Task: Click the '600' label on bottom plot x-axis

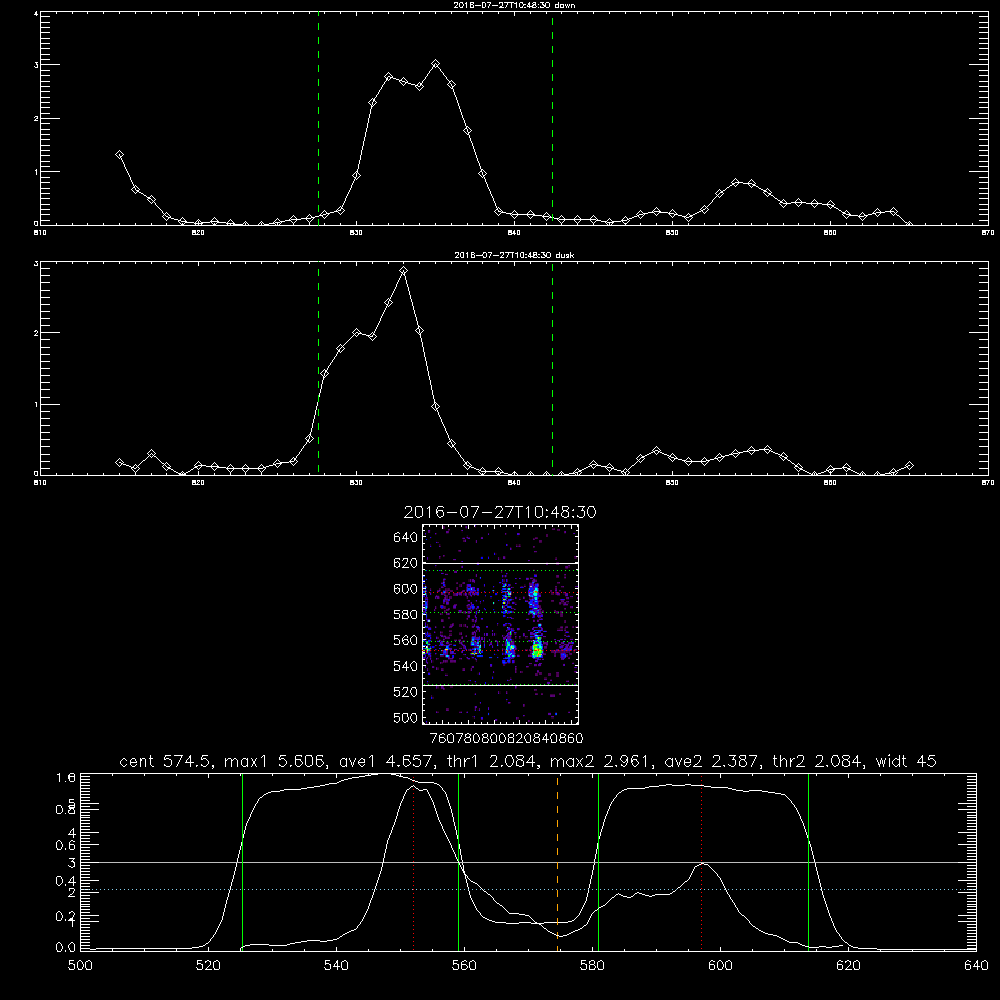Action: tap(721, 966)
